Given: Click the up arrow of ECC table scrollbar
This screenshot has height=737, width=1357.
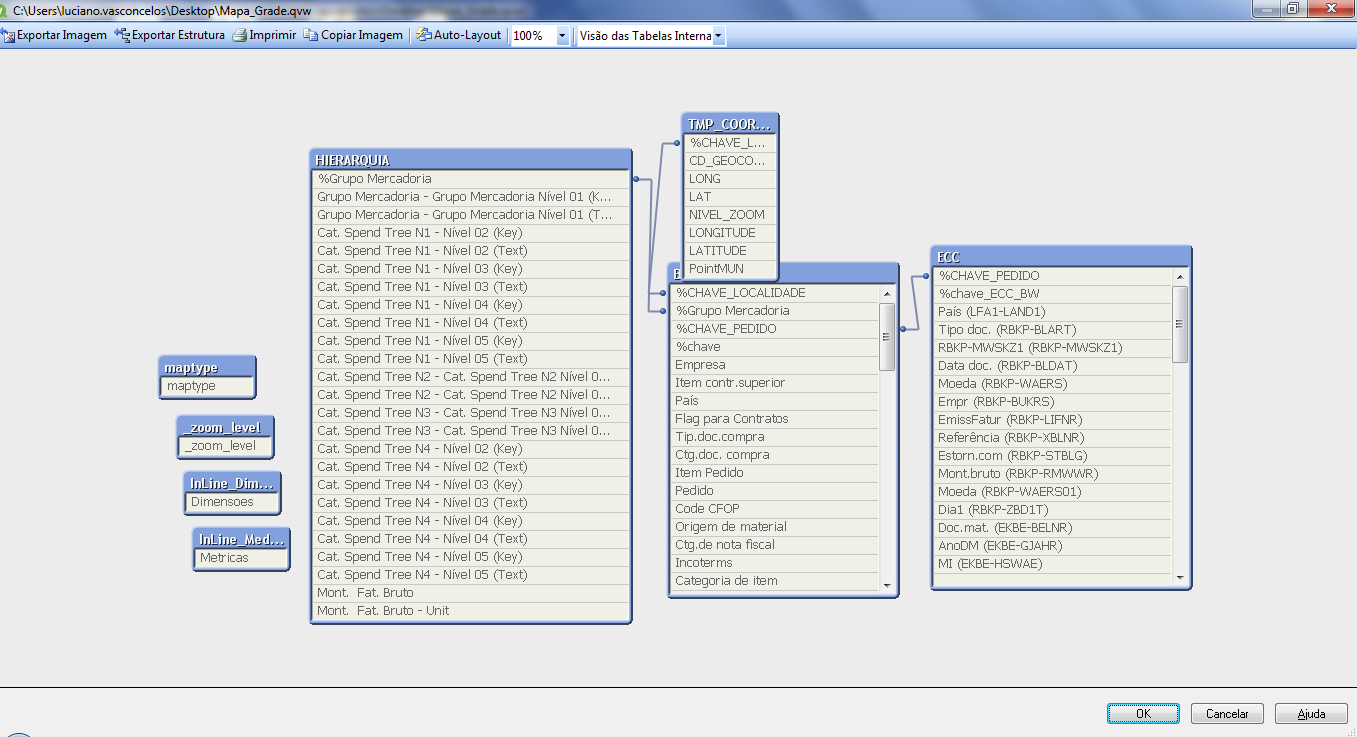Looking at the screenshot, I should click(1180, 276).
